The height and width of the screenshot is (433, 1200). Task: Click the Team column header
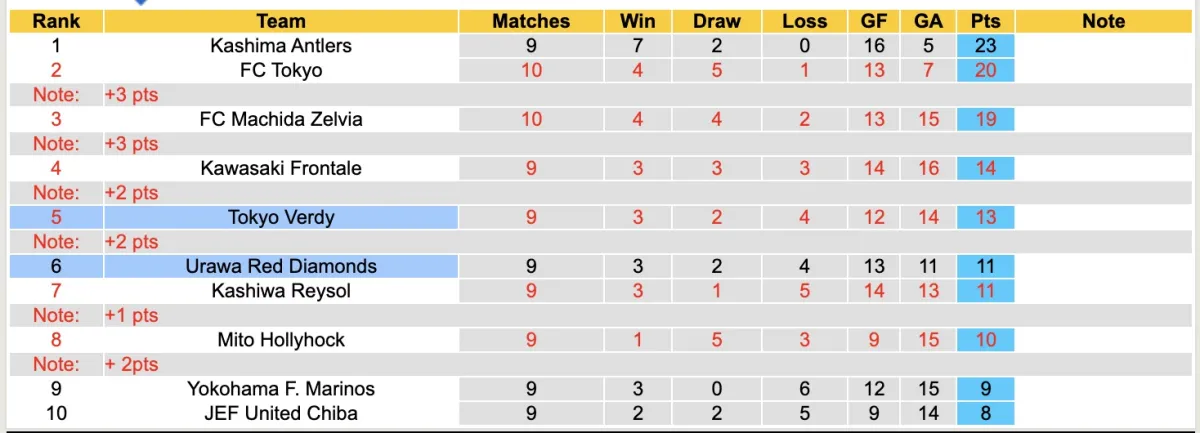[281, 21]
